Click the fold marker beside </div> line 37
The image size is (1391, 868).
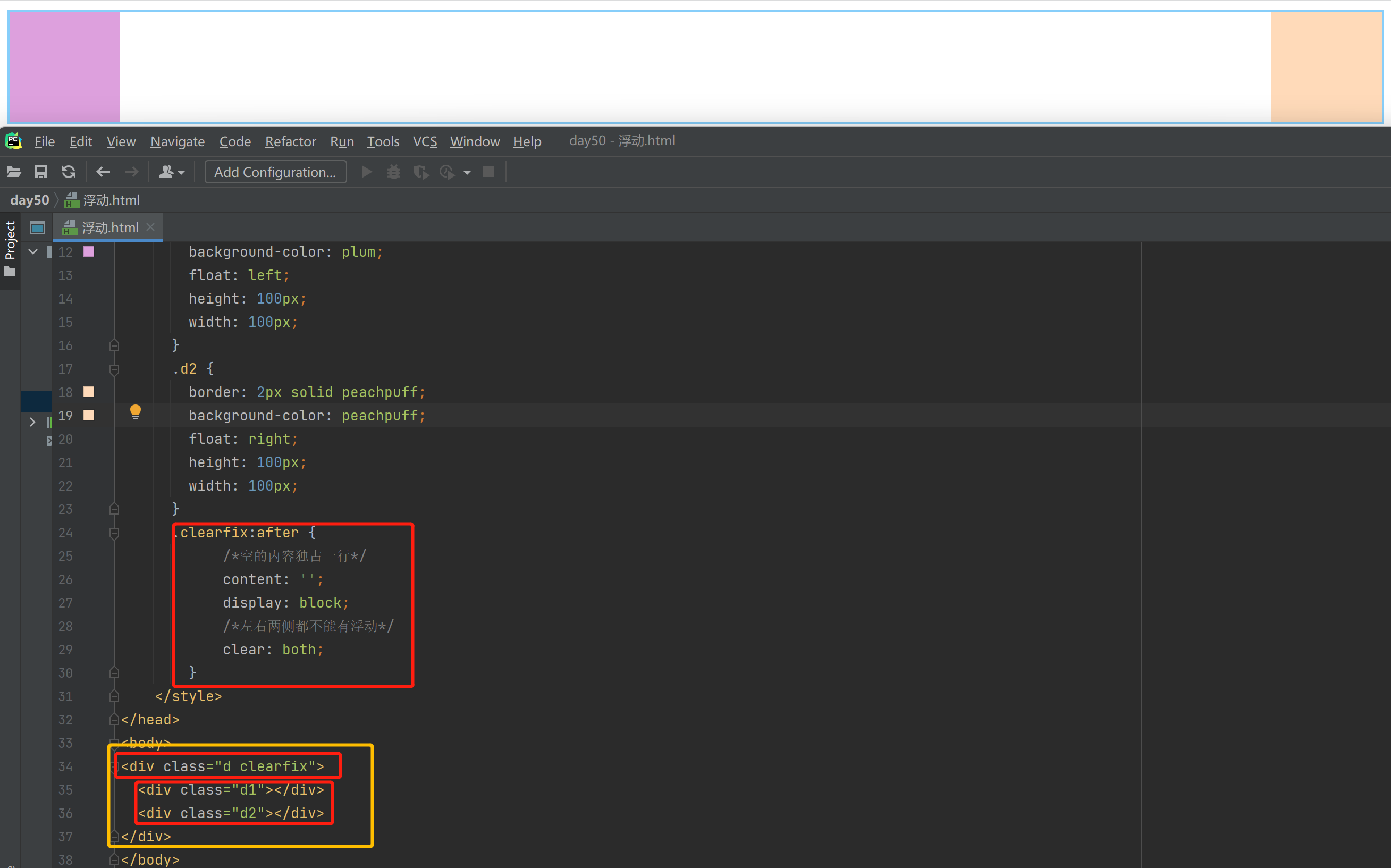[114, 837]
